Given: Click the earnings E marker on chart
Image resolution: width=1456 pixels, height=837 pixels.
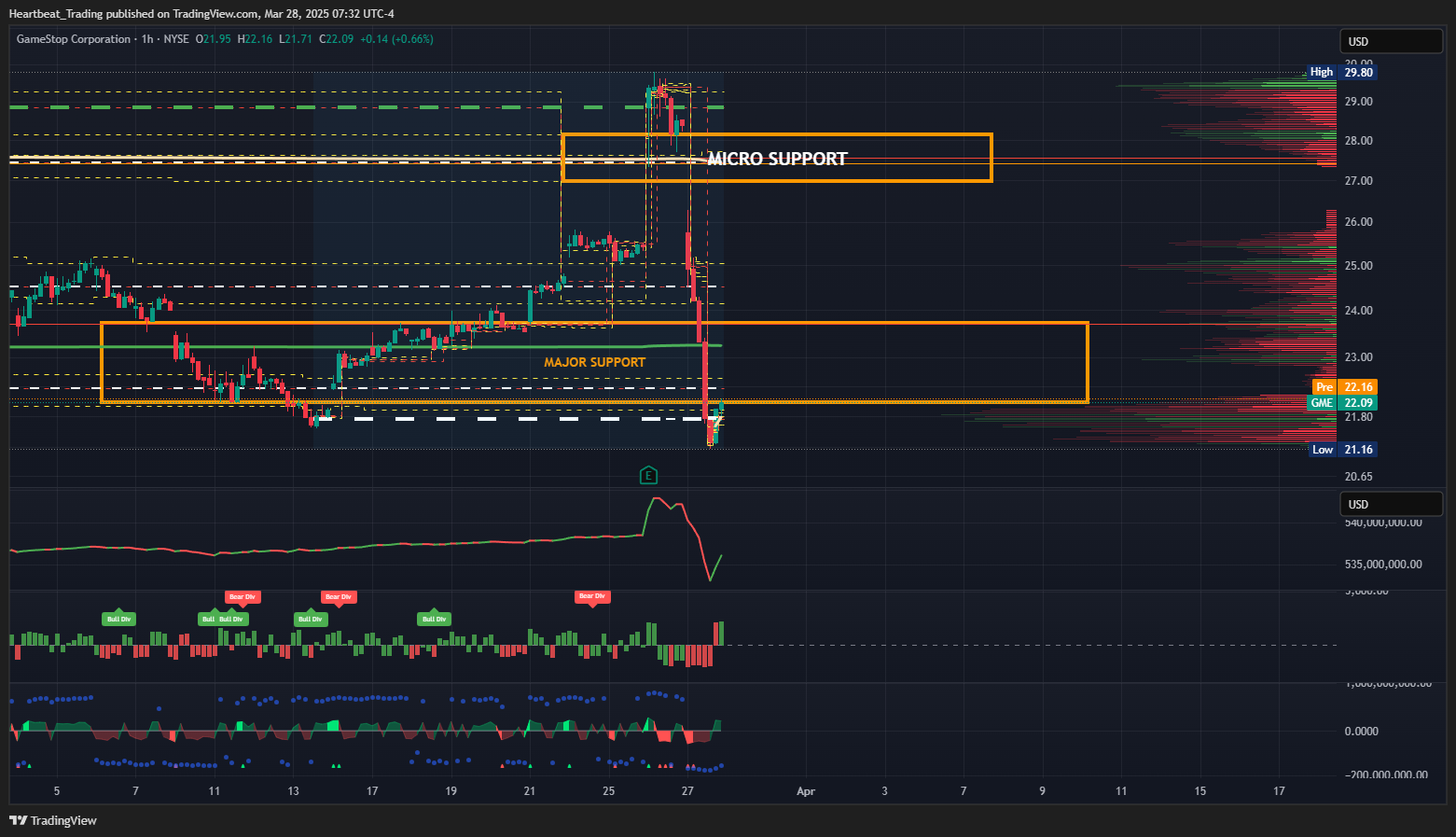Looking at the screenshot, I should (648, 476).
